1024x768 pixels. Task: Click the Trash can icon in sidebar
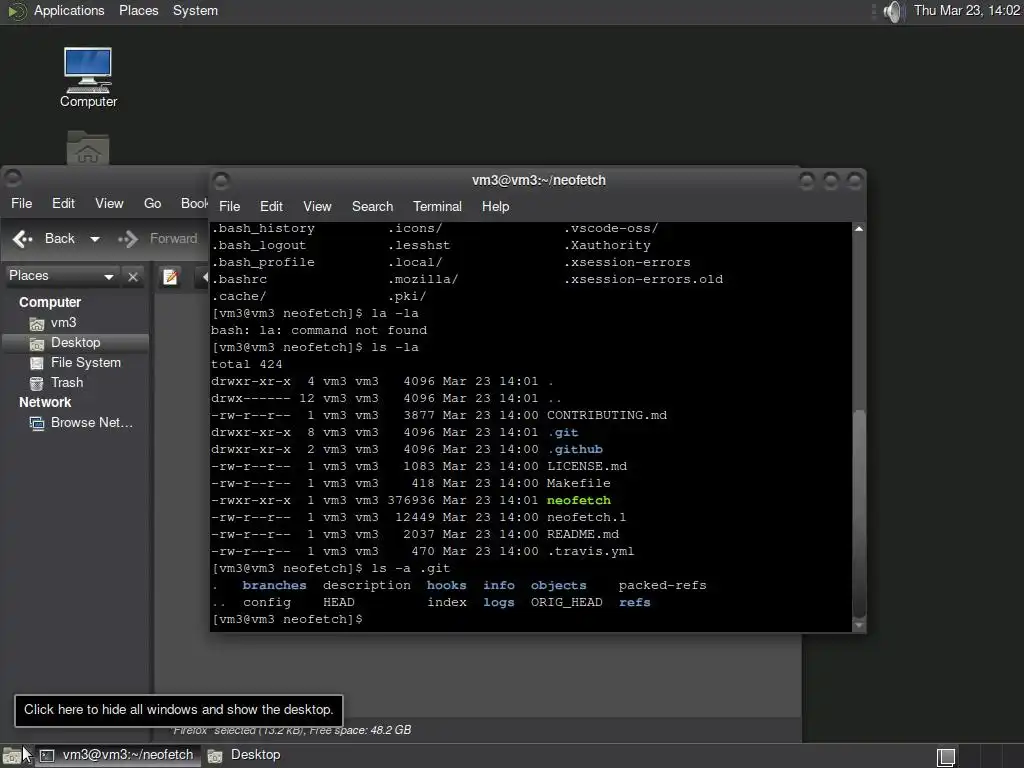coord(37,383)
